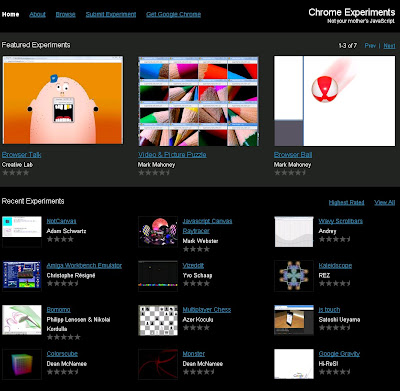Click the Azer Koculu author name
Screen dimensions: 400x391
coord(198,319)
